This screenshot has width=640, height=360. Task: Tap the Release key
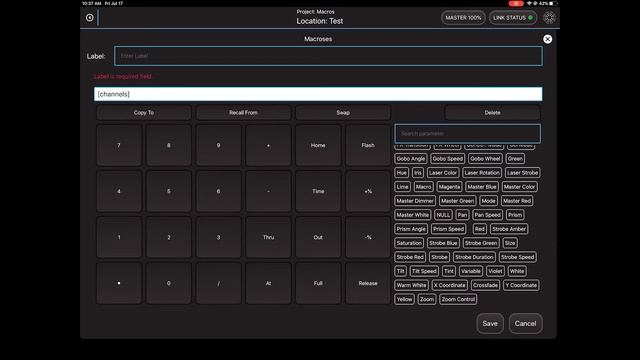click(x=368, y=283)
